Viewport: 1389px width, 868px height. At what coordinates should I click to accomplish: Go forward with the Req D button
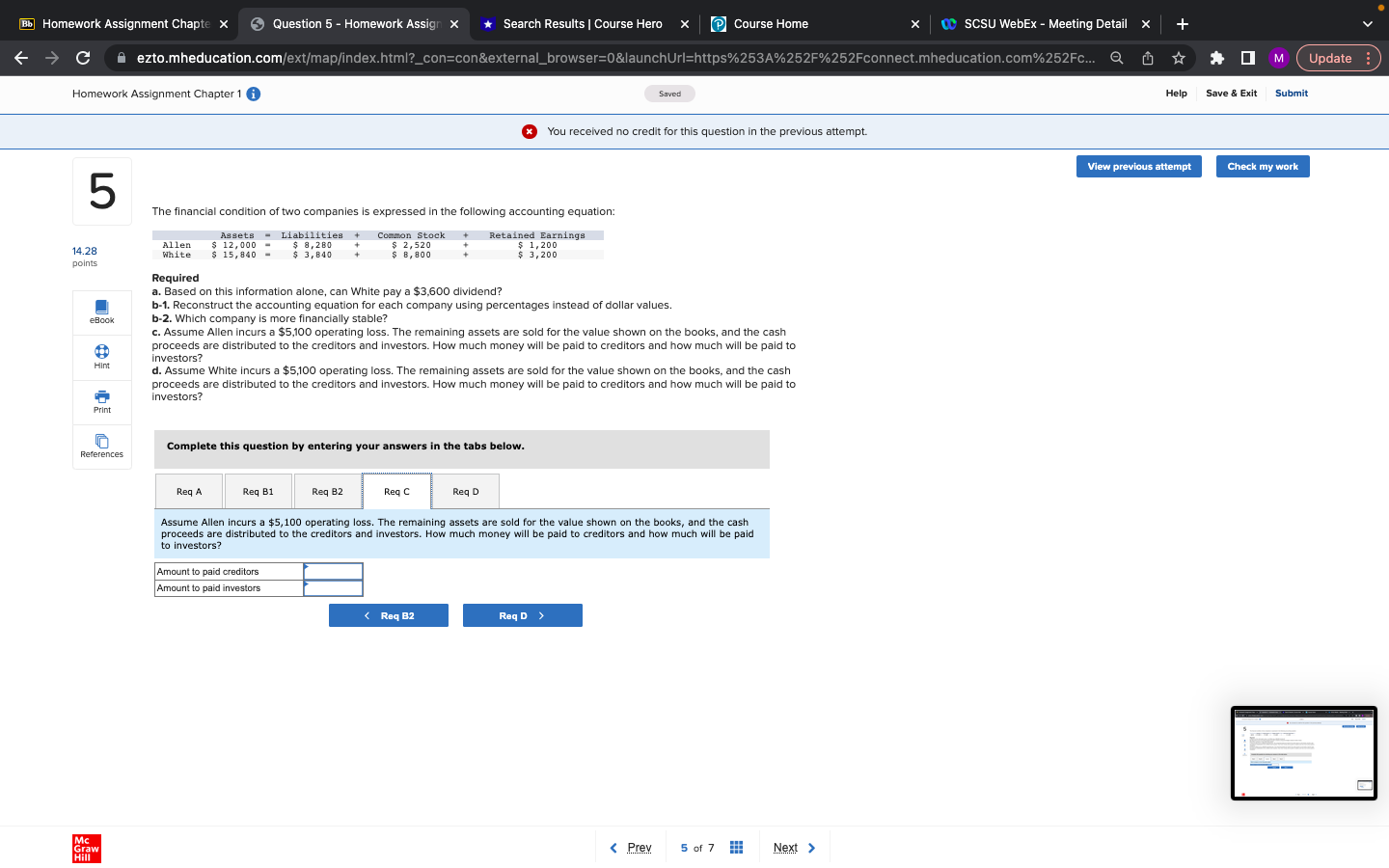point(523,615)
